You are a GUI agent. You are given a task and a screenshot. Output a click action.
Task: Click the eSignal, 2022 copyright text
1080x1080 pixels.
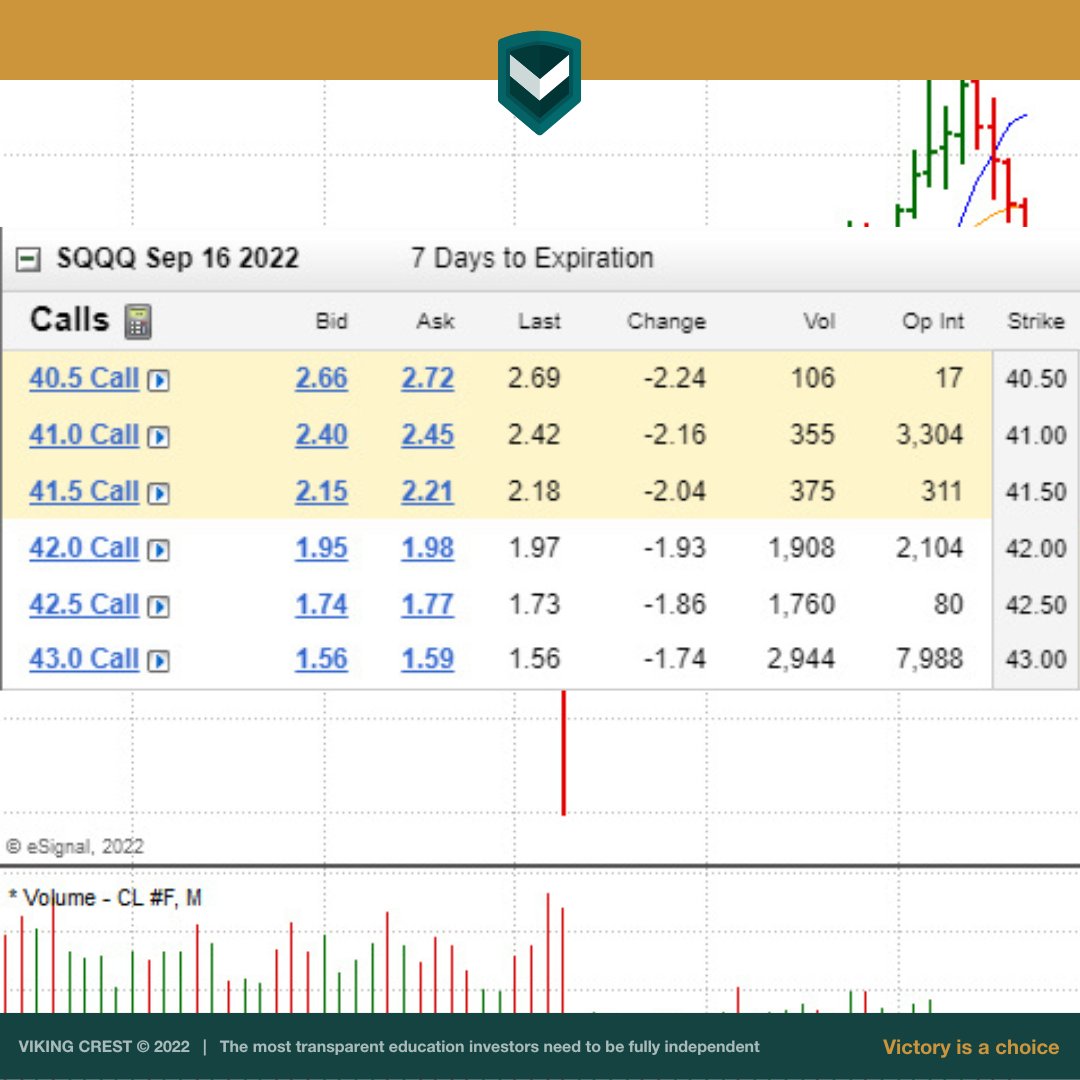click(74, 846)
